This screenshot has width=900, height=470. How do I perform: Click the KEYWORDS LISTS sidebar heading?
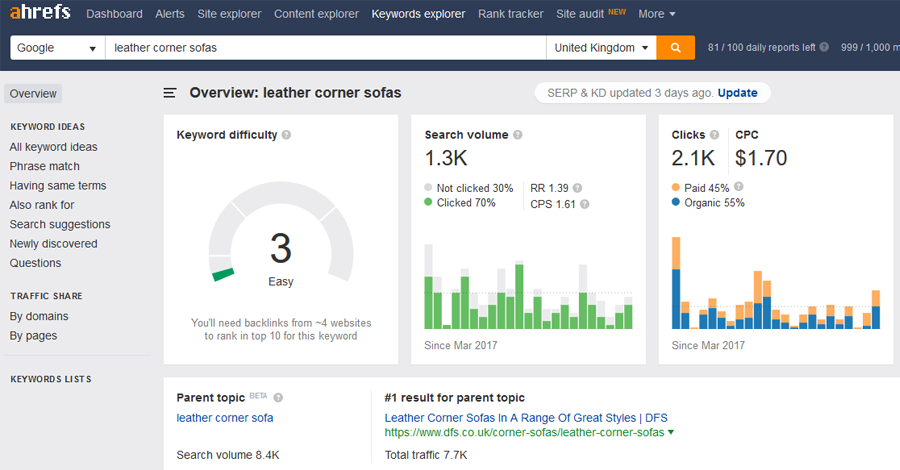[x=51, y=379]
